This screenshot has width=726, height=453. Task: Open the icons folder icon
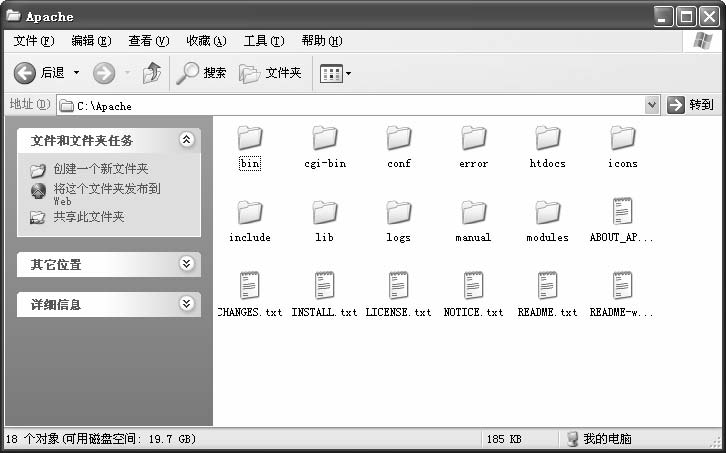point(623,138)
